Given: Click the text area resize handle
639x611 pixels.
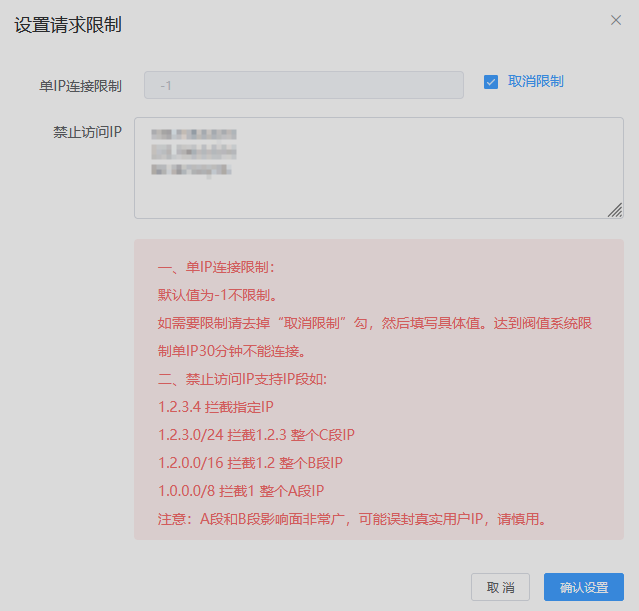Looking at the screenshot, I should point(615,210).
